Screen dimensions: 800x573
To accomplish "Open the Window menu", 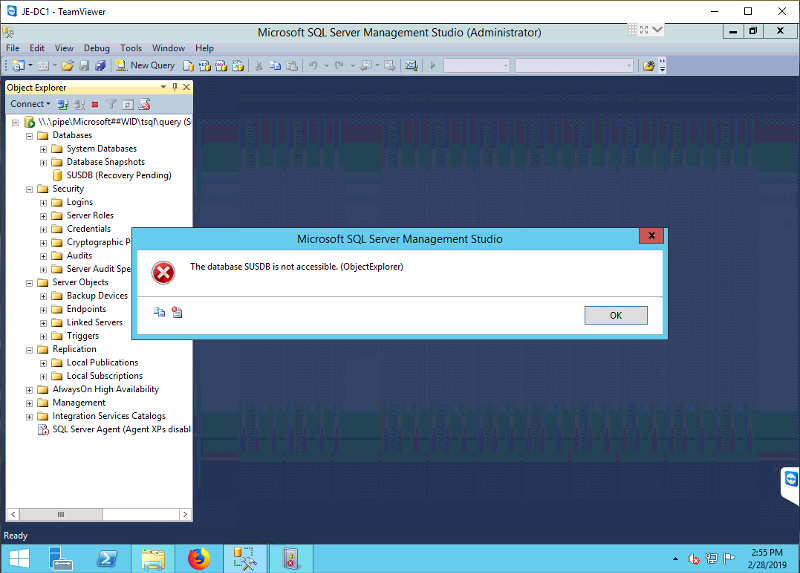I will (168, 48).
